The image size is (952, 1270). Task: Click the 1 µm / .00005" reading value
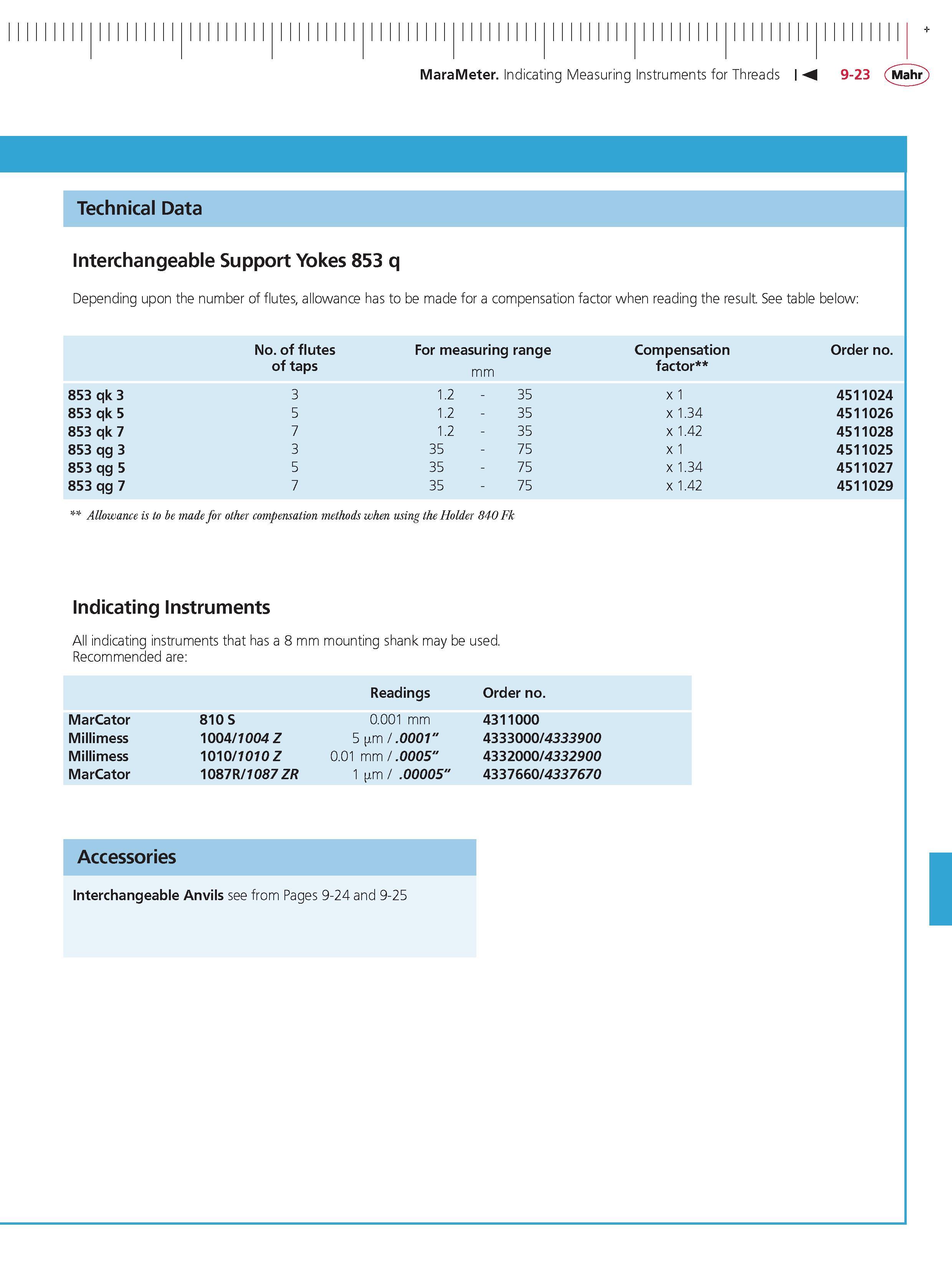[x=401, y=775]
